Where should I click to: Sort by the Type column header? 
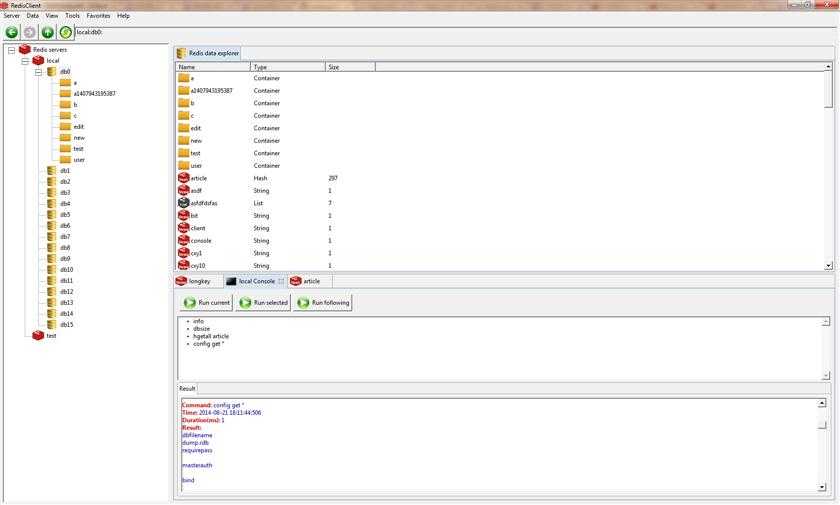click(x=288, y=67)
